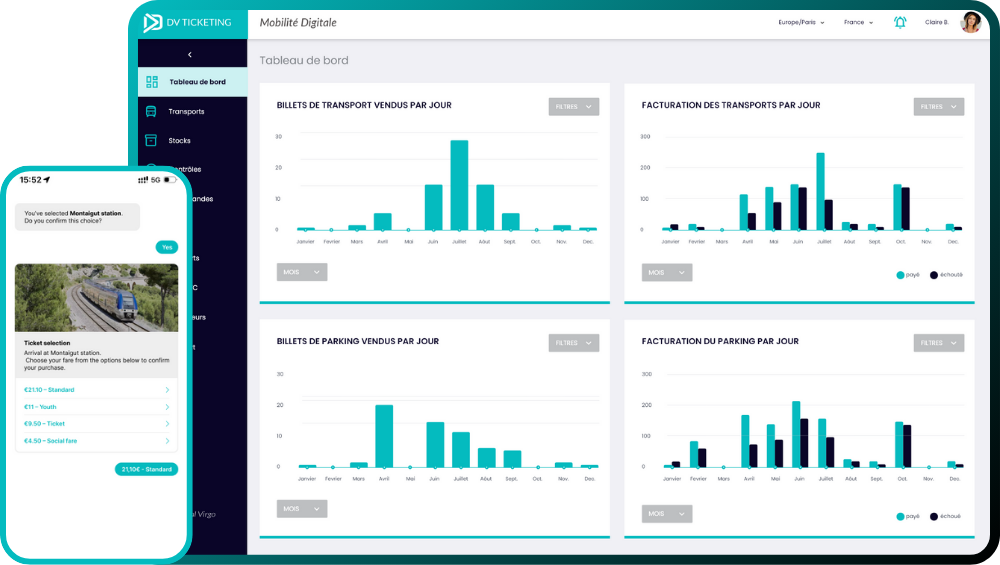Click the Transports bus icon
Image resolution: width=1000 pixels, height=565 pixels.
pyautogui.click(x=152, y=111)
